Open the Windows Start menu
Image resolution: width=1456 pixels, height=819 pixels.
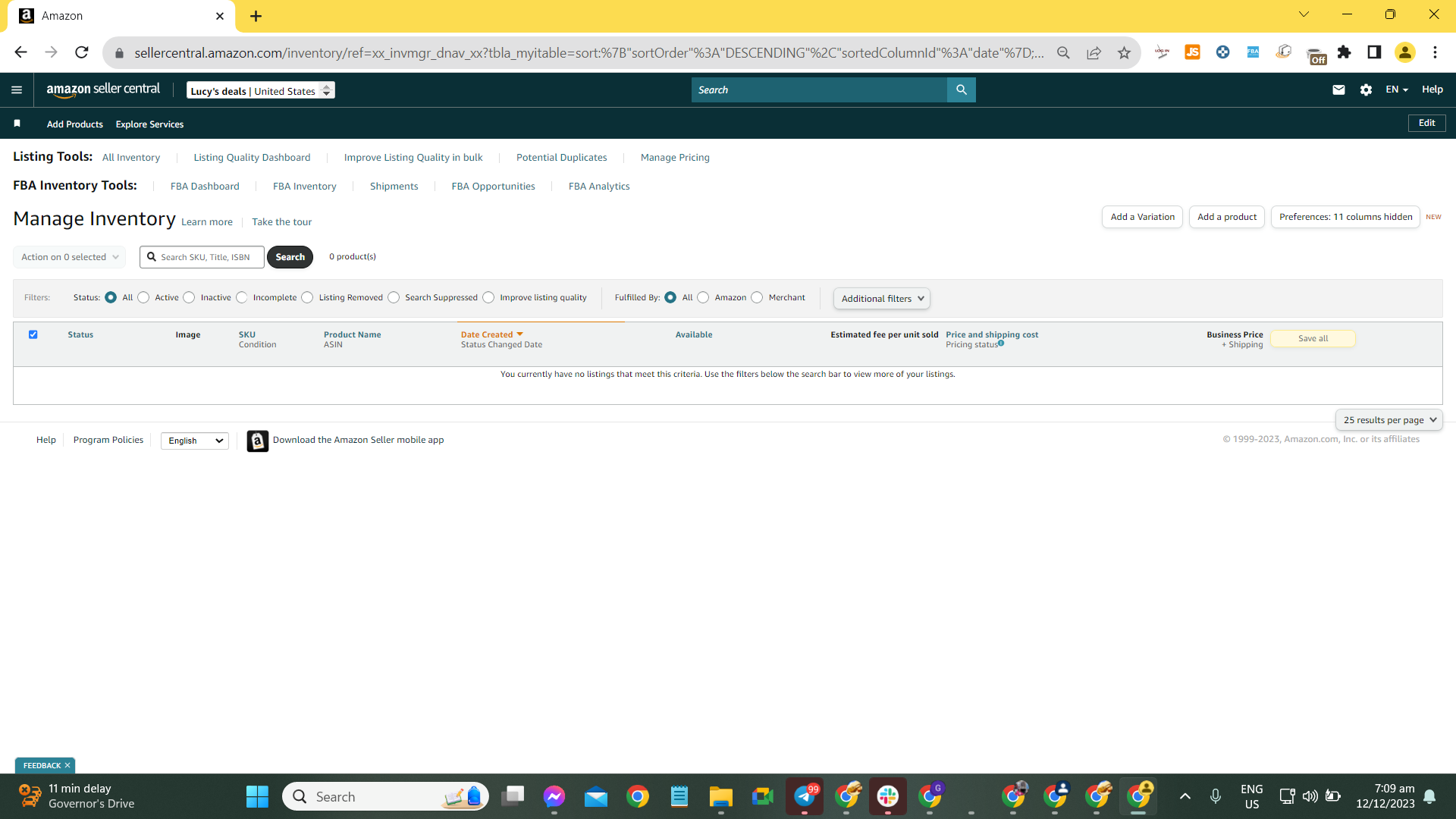click(x=257, y=796)
